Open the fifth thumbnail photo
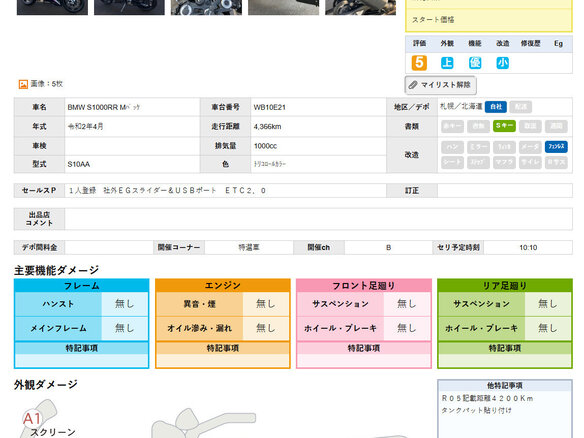 click(361, 7)
